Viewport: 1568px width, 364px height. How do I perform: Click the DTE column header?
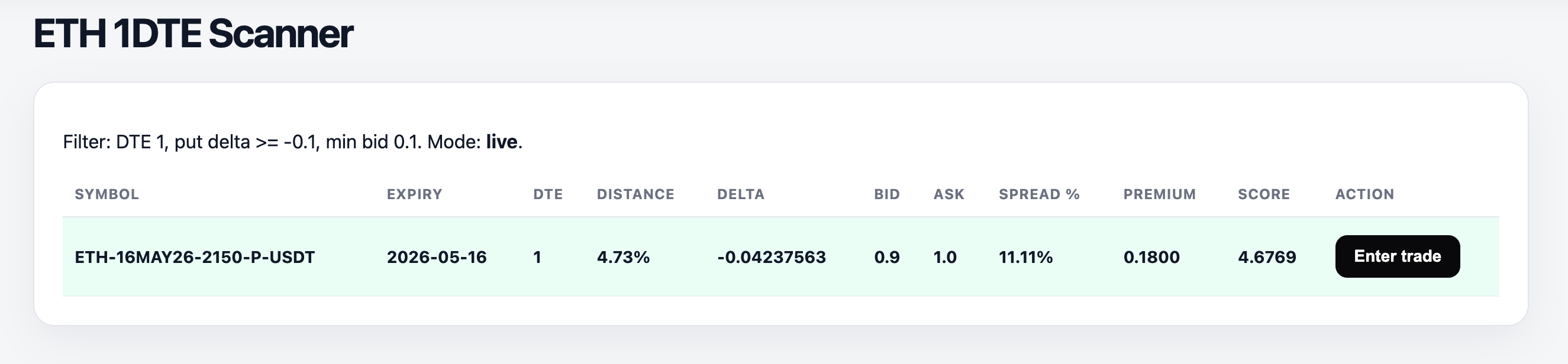pyautogui.click(x=548, y=194)
